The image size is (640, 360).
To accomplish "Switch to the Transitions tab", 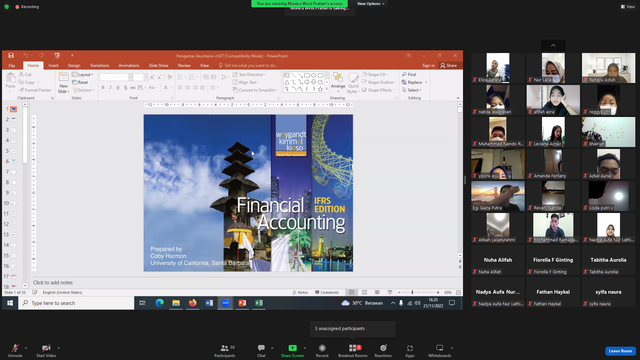I will [99, 65].
